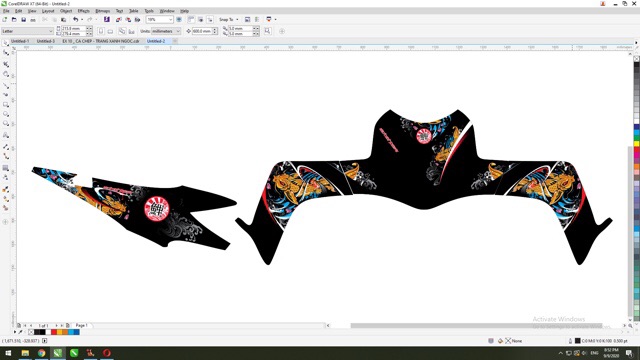Open the Object menu
Image resolution: width=640 pixels, height=360 pixels.
tap(66, 11)
